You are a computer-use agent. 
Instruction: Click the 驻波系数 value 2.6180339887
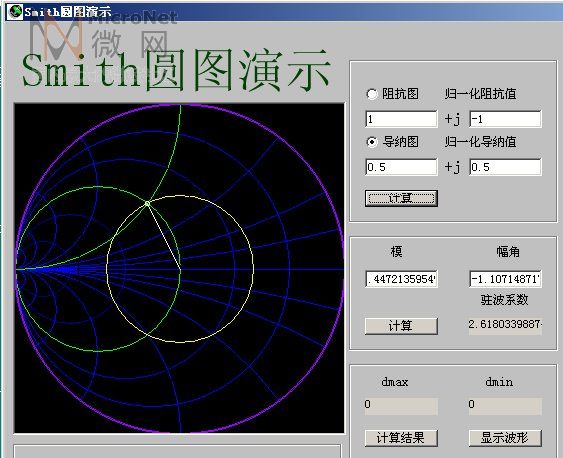coord(505,325)
